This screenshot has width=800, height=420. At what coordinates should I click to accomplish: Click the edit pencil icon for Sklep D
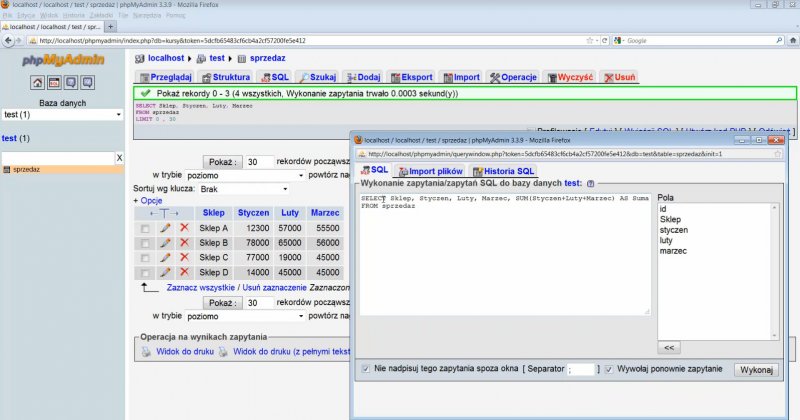click(166, 272)
